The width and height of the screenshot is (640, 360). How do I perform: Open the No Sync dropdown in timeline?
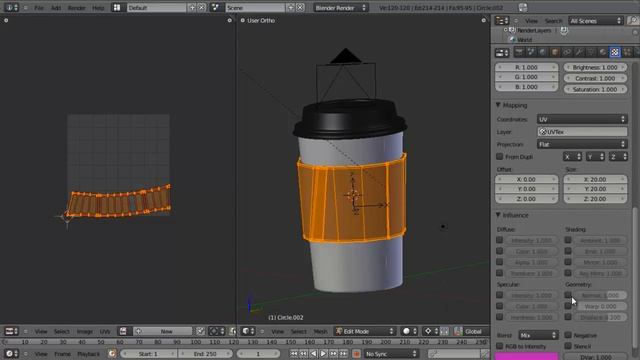(391, 353)
